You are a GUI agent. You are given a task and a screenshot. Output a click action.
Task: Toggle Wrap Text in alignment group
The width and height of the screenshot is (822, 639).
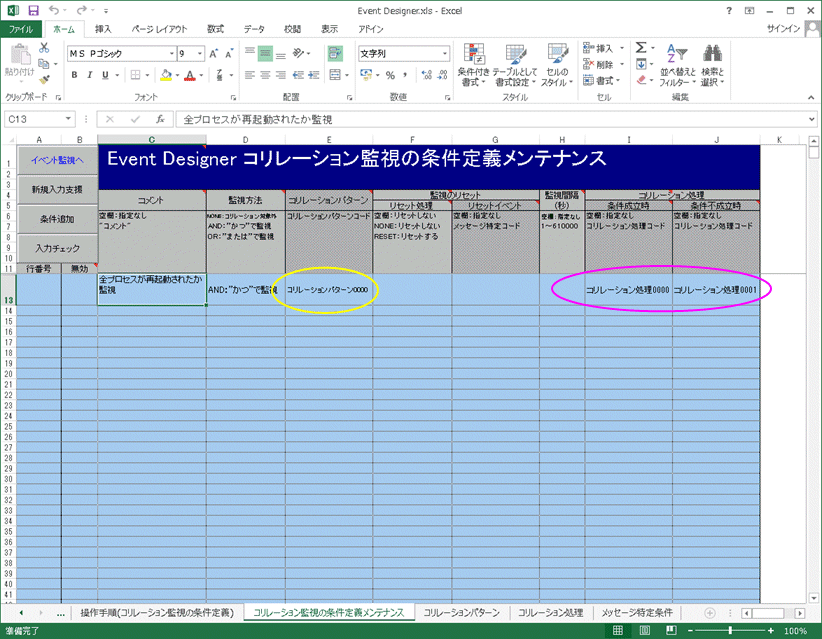(x=334, y=53)
